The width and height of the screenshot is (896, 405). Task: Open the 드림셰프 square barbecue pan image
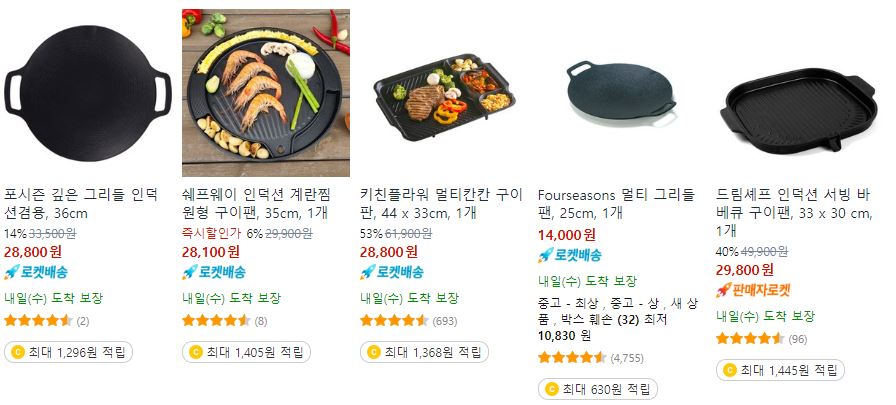click(x=800, y=93)
